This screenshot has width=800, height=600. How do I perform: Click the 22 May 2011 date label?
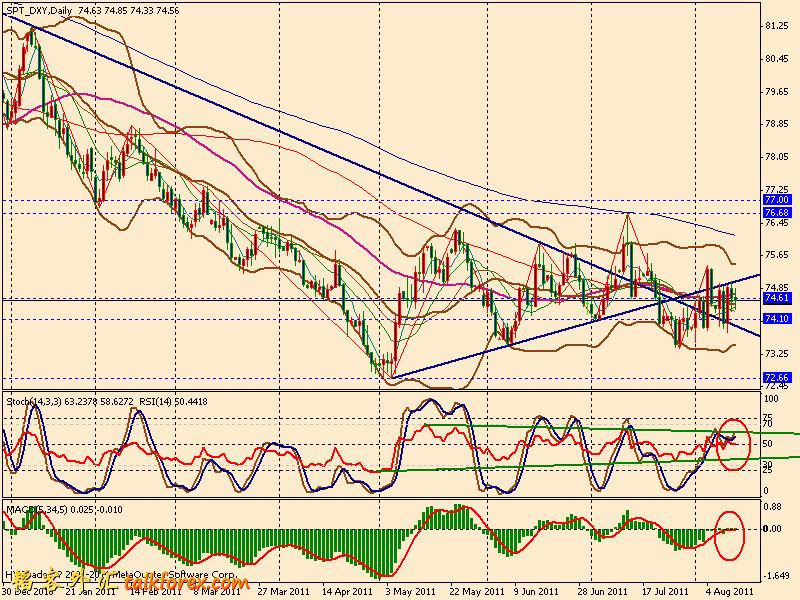click(x=477, y=592)
